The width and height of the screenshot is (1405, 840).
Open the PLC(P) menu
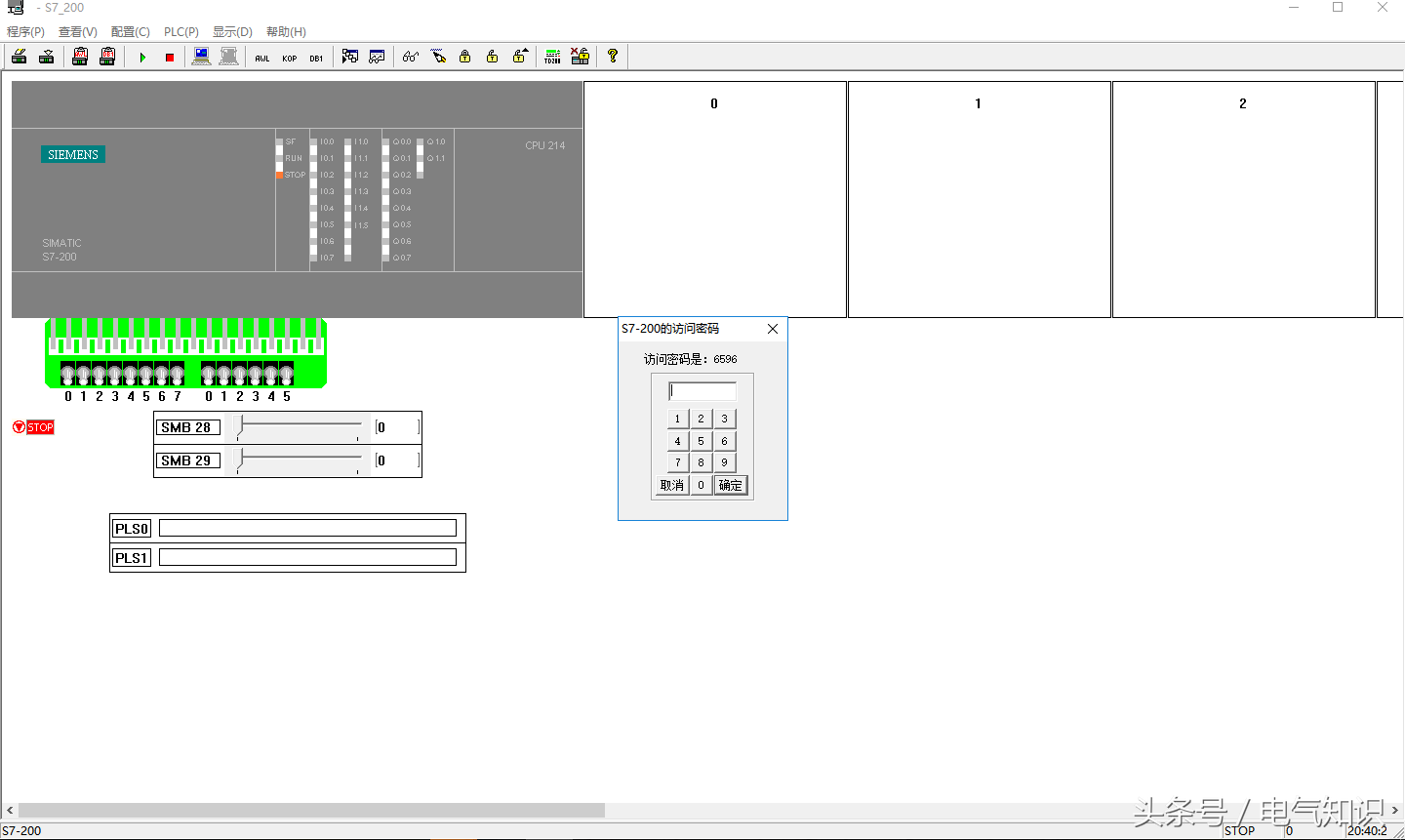(181, 32)
